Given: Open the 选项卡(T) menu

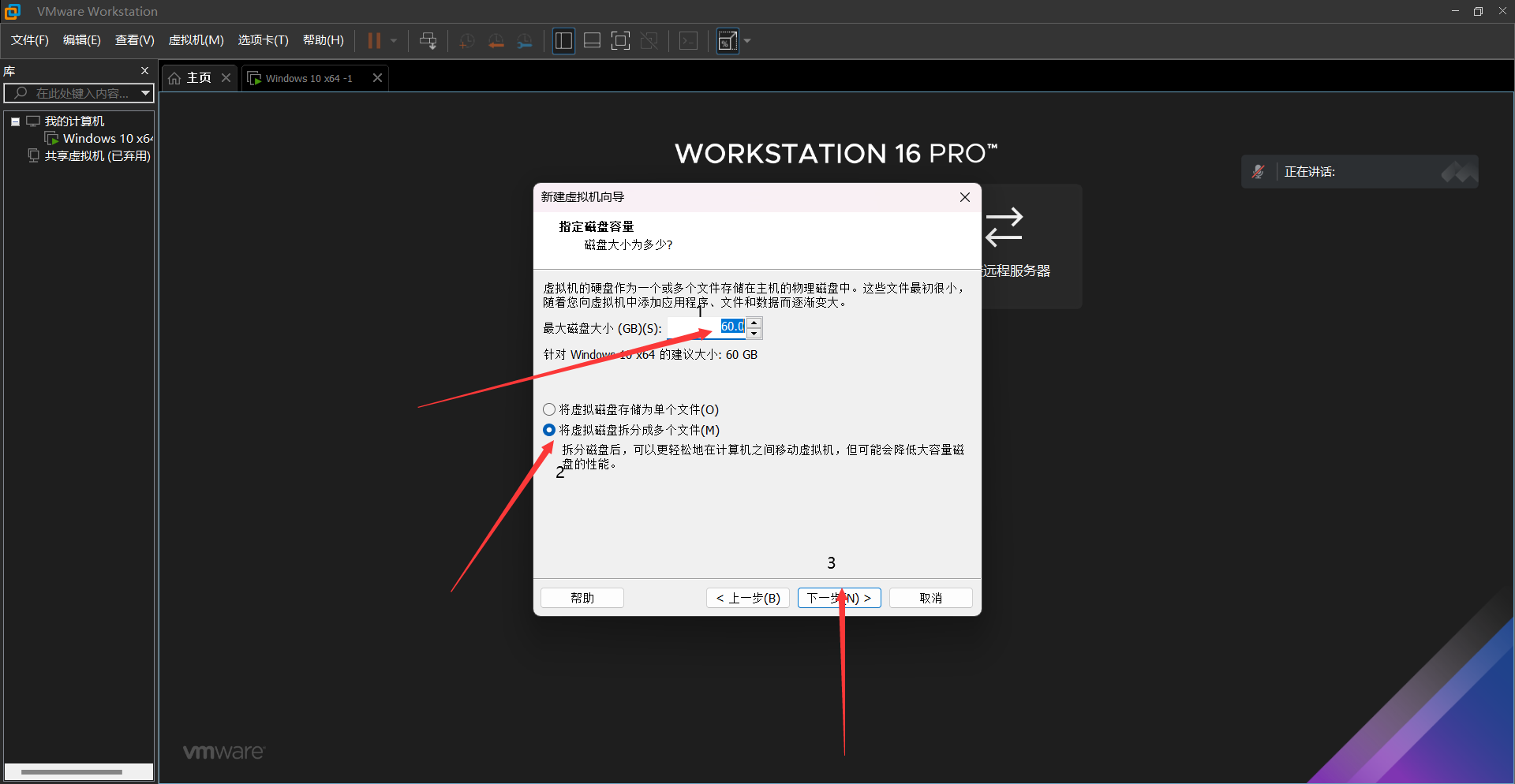Looking at the screenshot, I should coord(264,40).
